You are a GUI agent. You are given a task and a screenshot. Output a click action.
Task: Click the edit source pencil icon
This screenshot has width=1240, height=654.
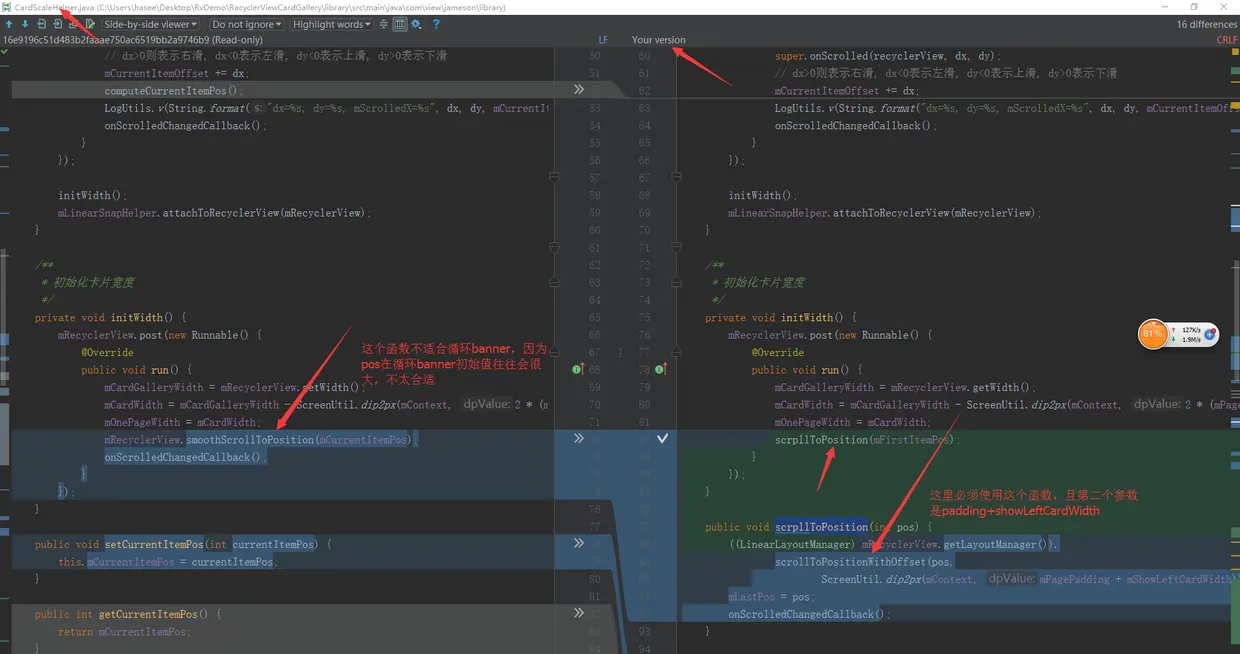90,24
